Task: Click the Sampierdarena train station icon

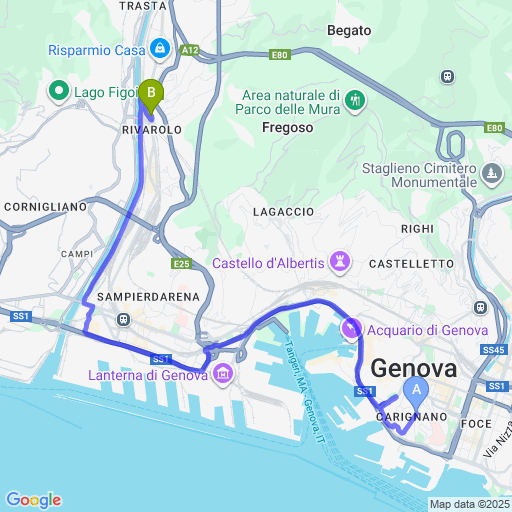Action: (123, 320)
